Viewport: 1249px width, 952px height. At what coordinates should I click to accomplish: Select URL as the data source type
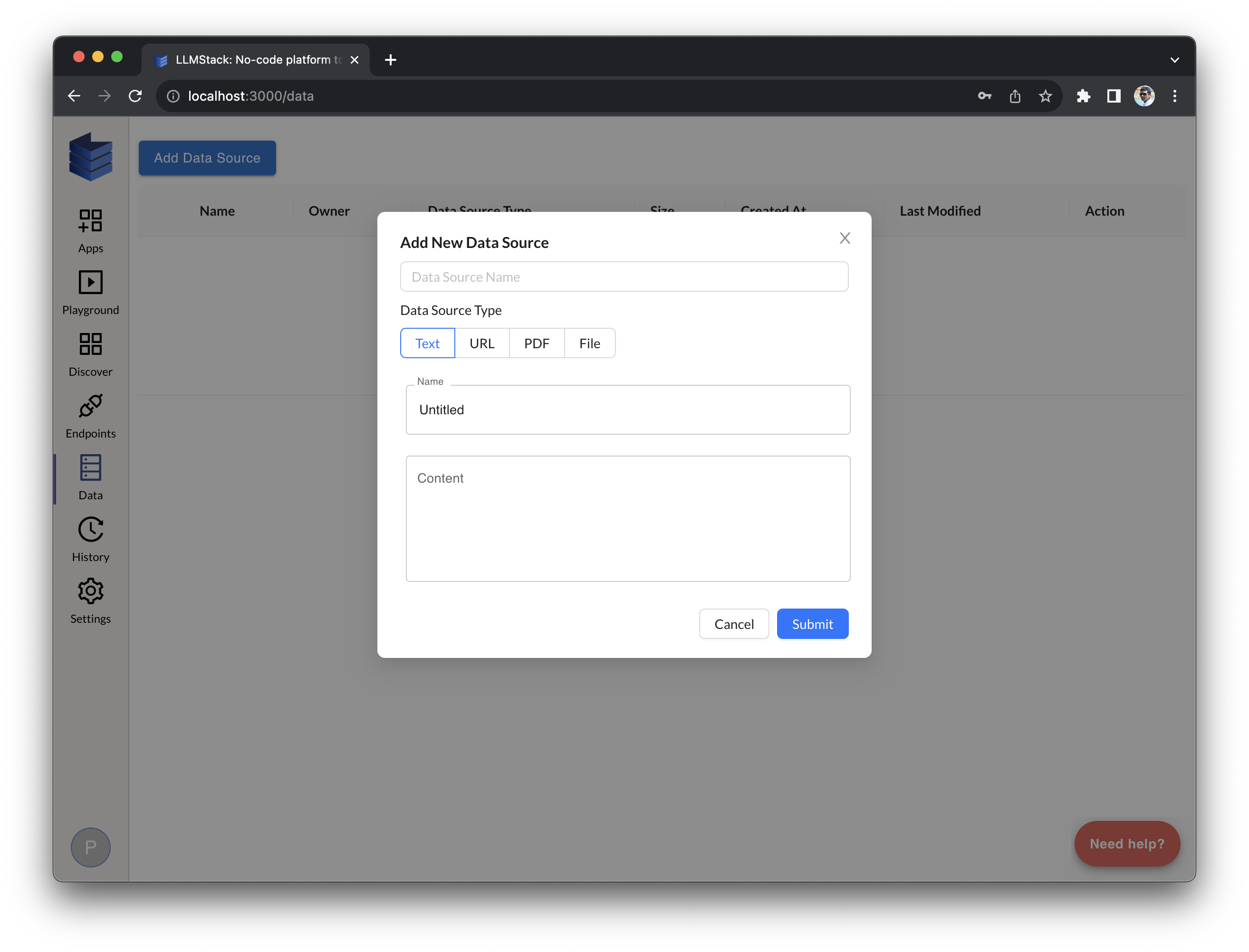(x=482, y=343)
